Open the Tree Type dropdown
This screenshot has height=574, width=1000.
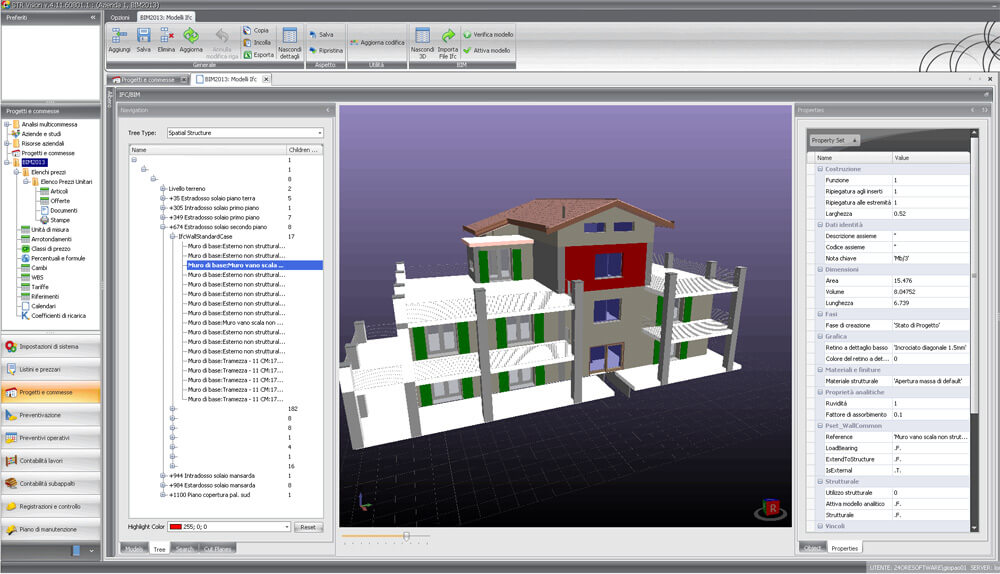[318, 132]
